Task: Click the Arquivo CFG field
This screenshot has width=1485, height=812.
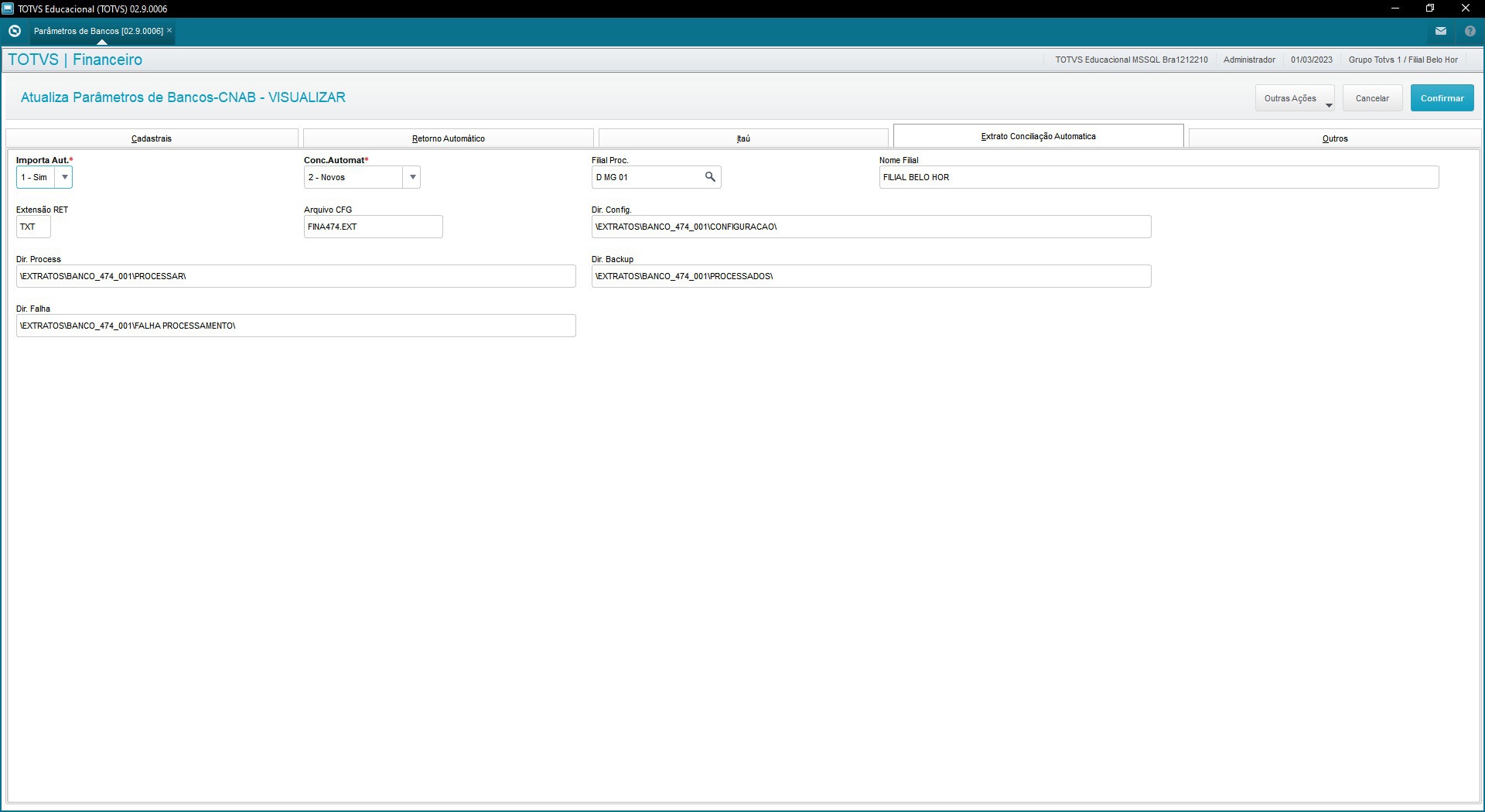Action: tap(373, 227)
